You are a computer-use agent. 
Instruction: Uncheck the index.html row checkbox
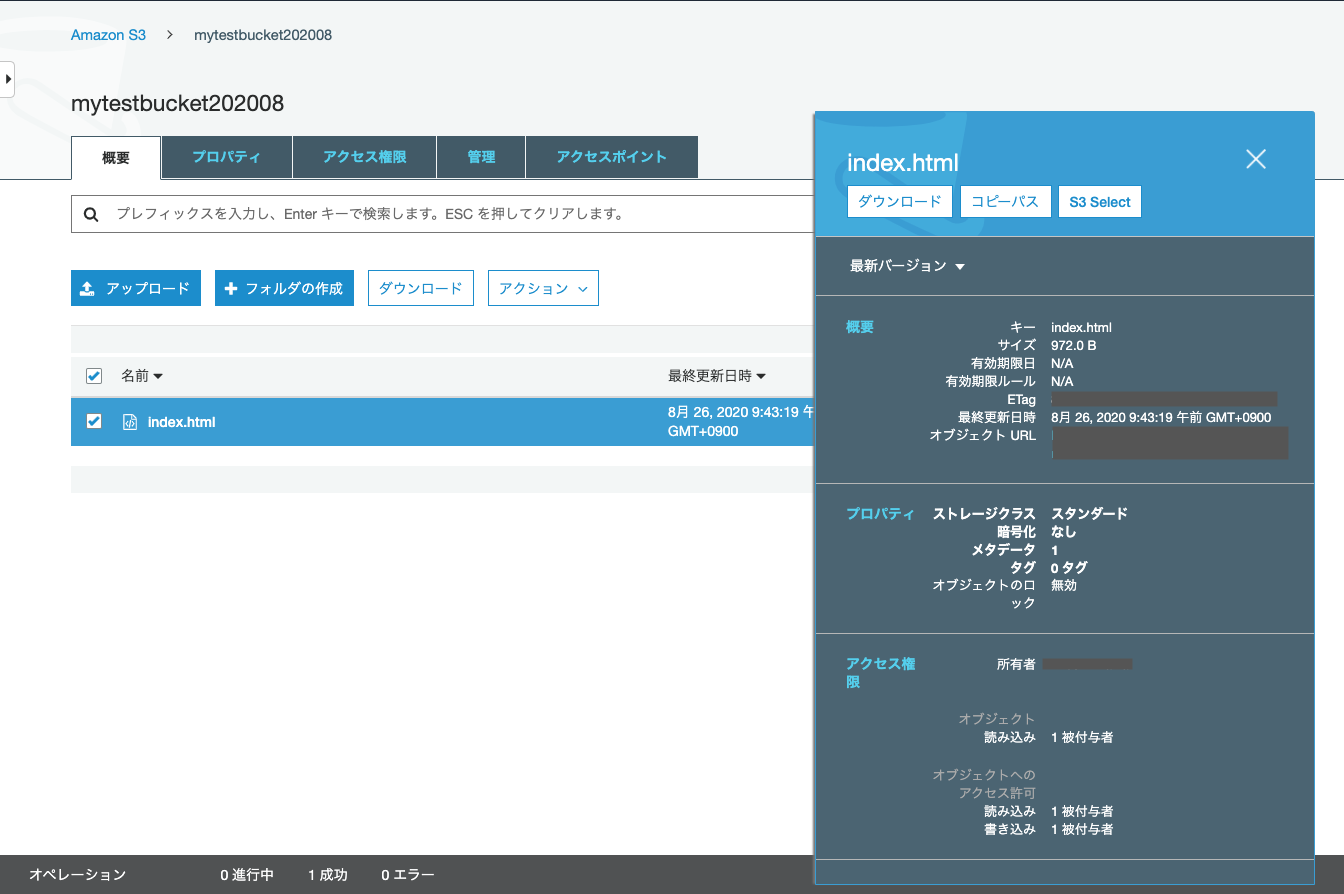[93, 421]
